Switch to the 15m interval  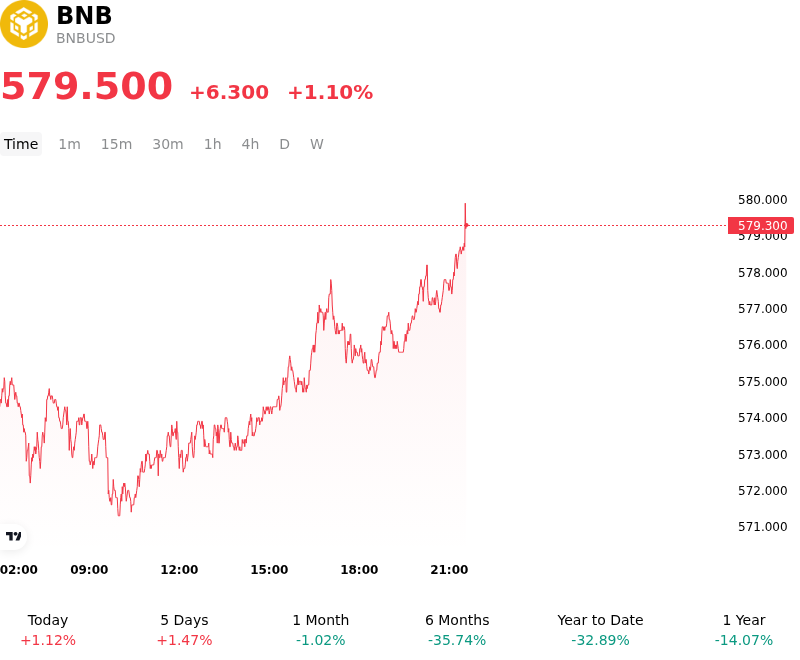(116, 144)
